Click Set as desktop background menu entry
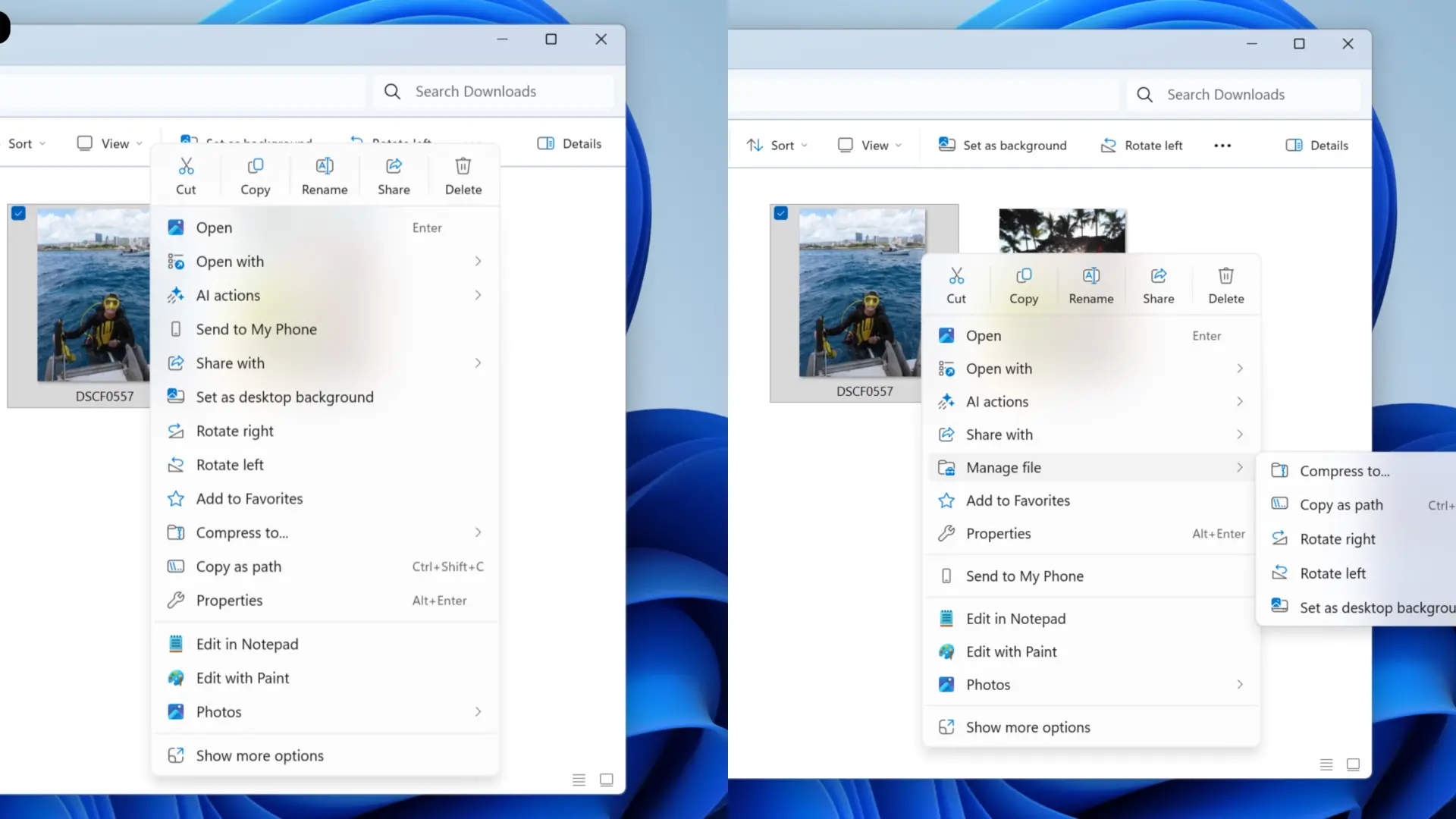 tap(284, 397)
